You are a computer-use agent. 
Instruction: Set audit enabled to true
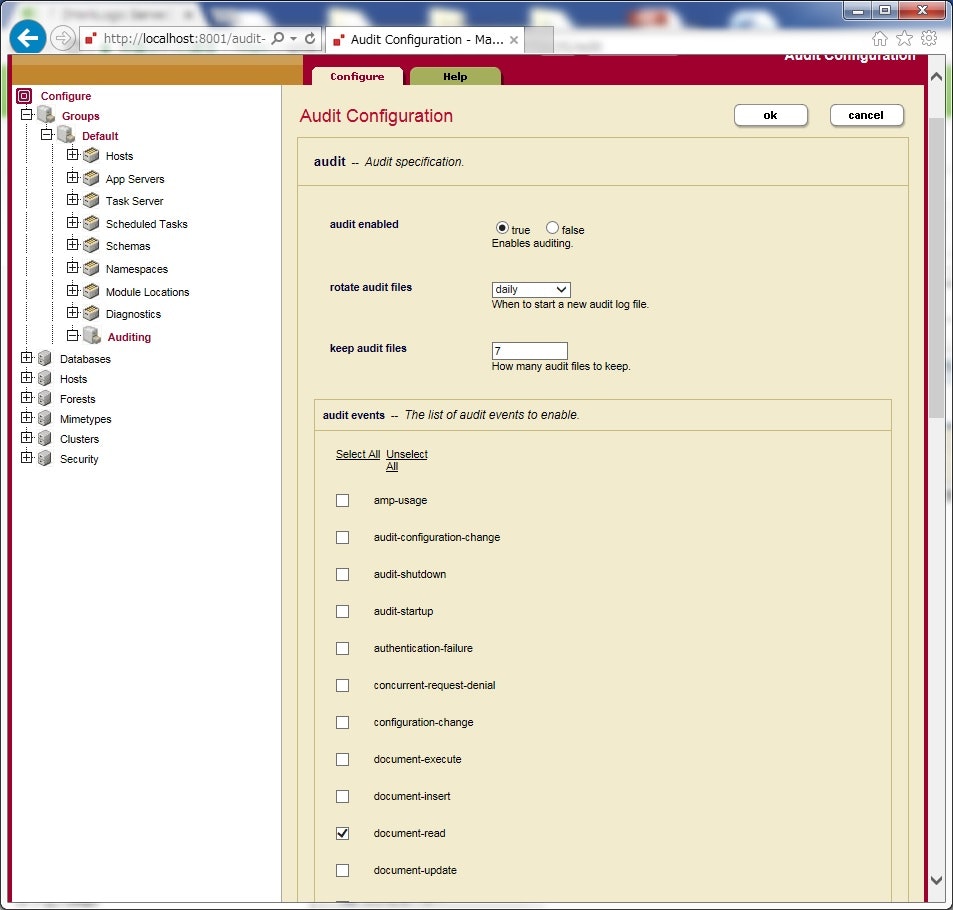point(502,227)
